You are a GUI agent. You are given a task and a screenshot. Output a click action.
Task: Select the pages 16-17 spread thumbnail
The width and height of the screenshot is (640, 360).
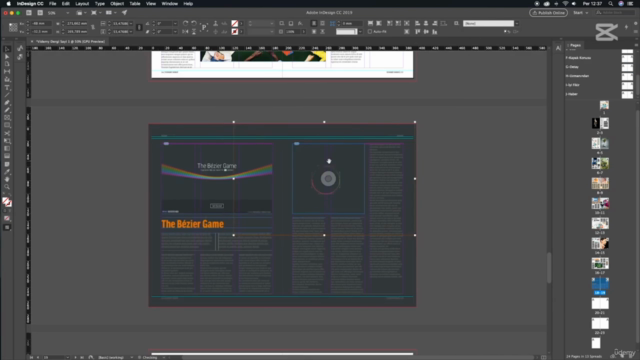coord(600,263)
